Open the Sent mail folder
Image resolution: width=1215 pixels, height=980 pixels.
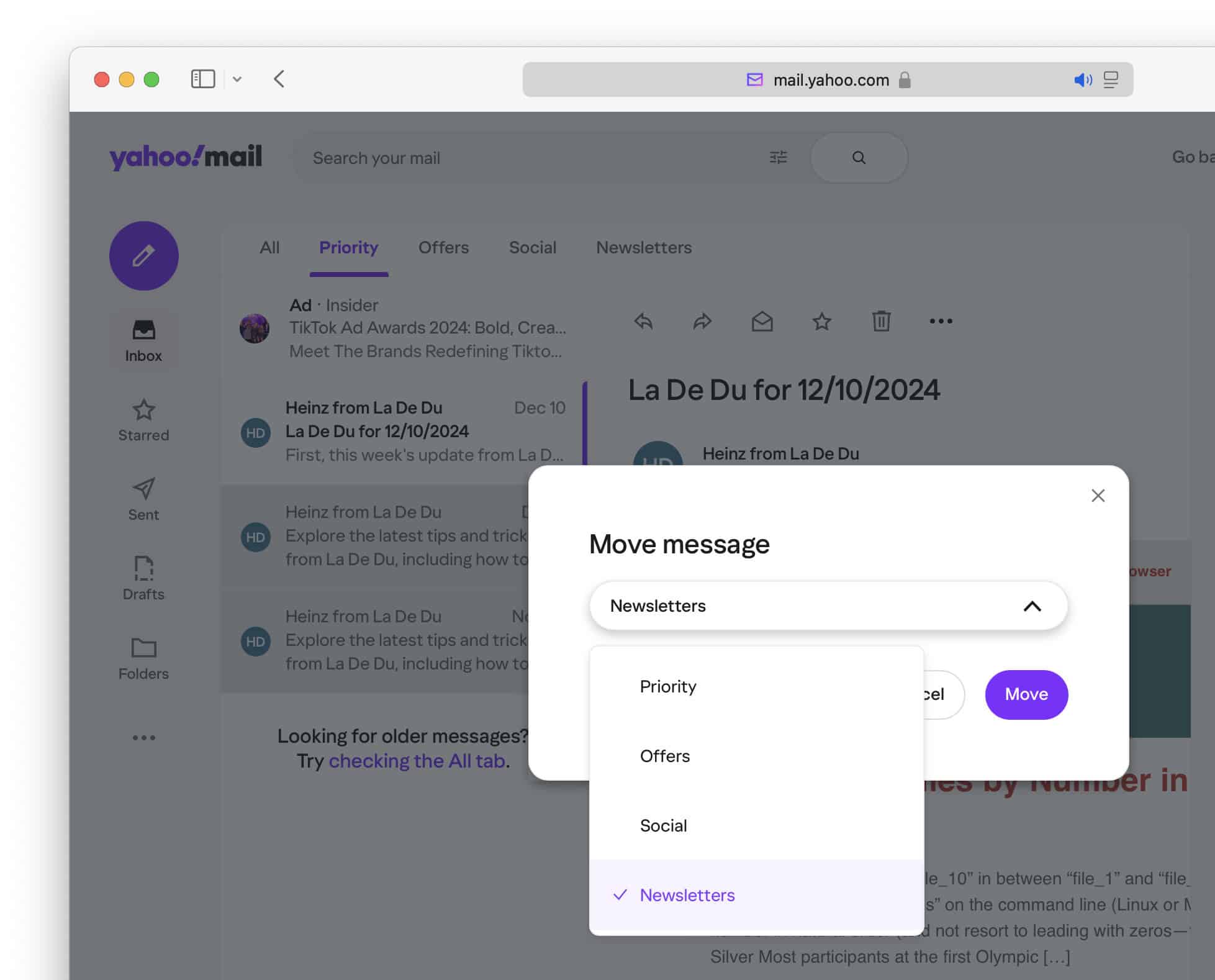coord(143,491)
